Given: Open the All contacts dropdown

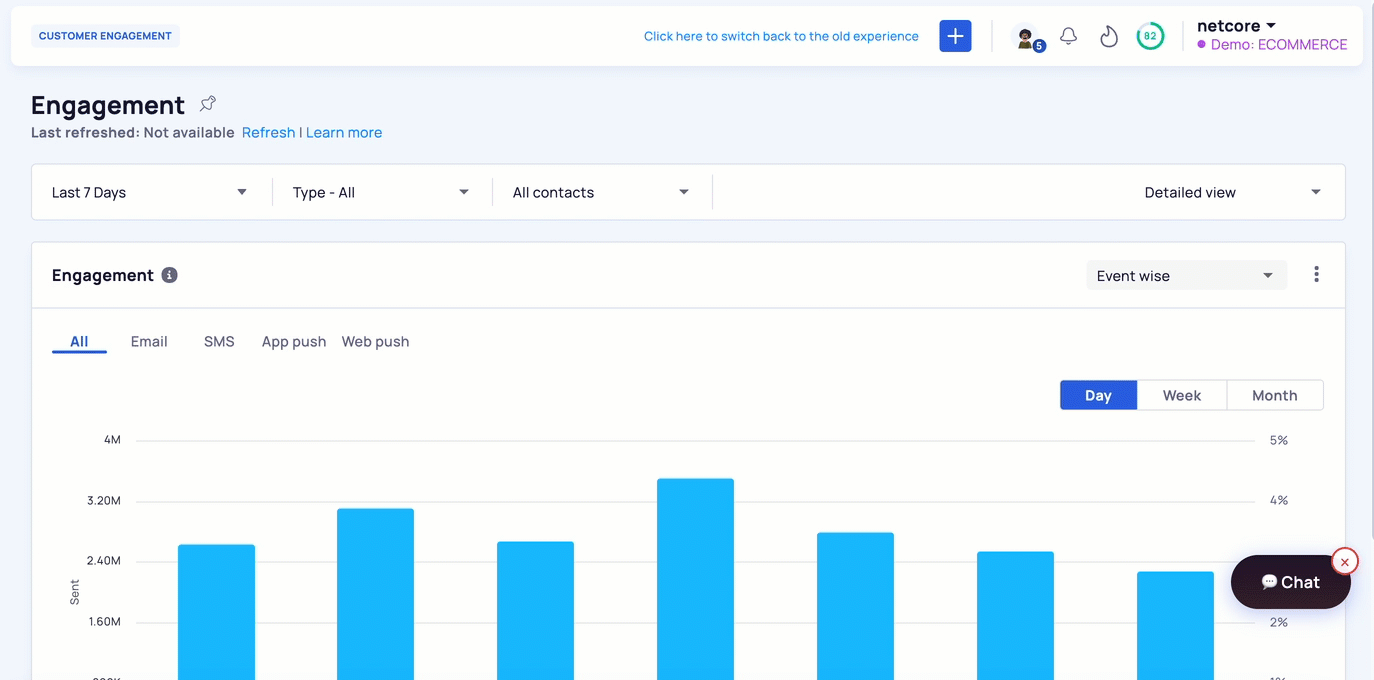Looking at the screenshot, I should click(x=601, y=192).
